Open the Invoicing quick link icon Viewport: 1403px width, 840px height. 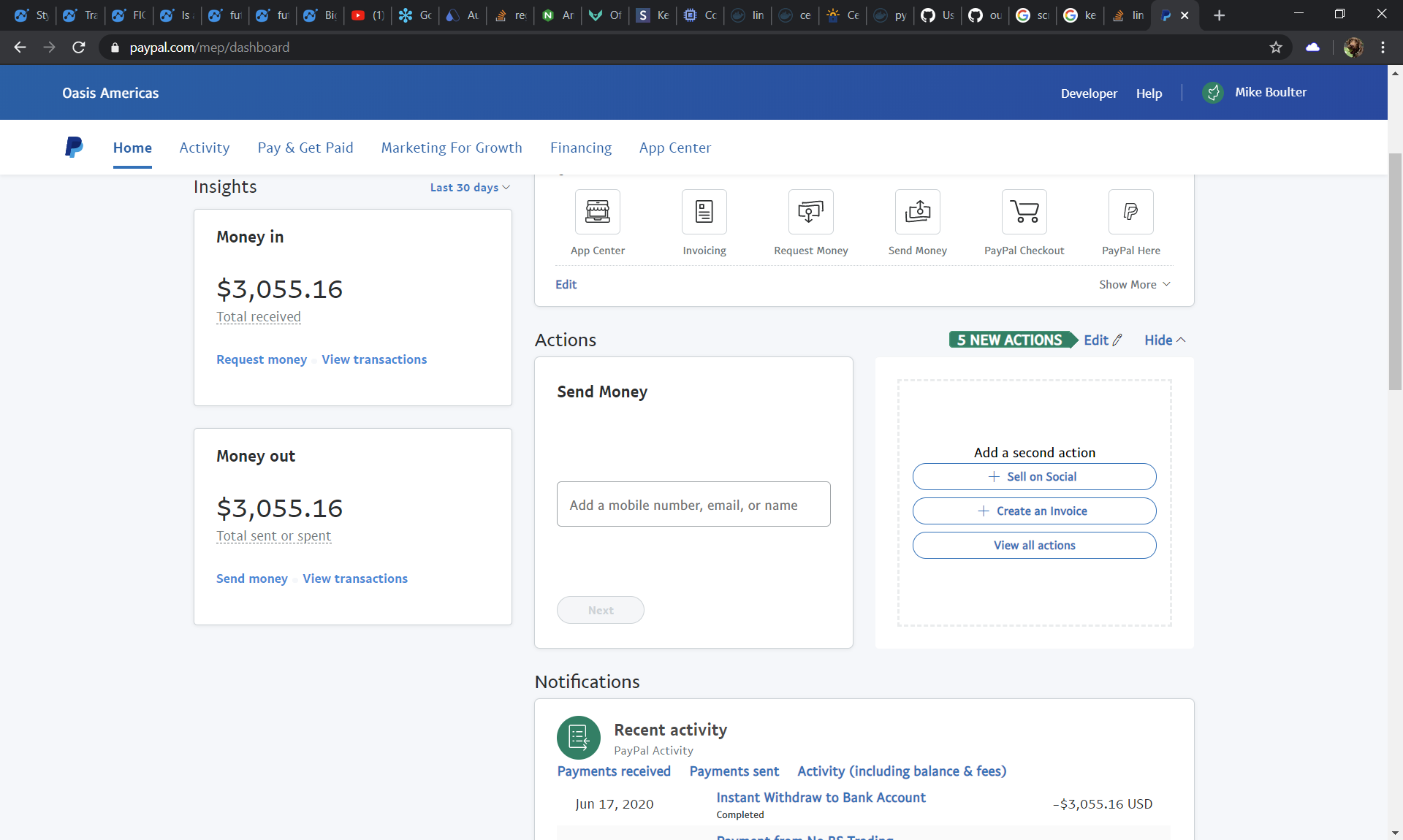click(x=704, y=212)
